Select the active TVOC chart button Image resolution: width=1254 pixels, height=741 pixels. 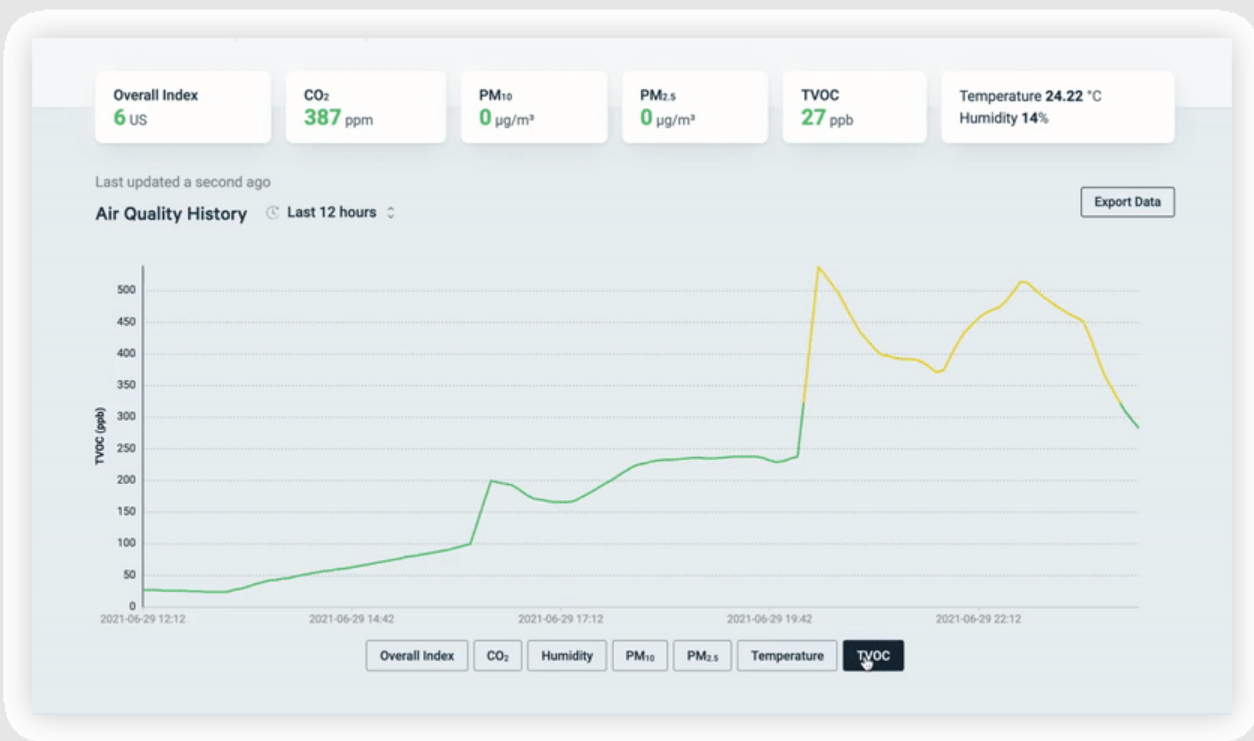[873, 656]
